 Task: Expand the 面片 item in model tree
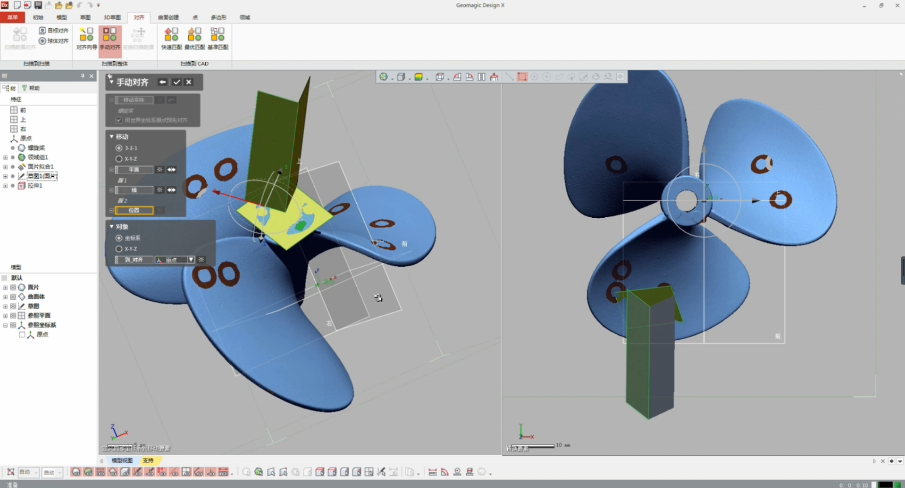coord(5,287)
